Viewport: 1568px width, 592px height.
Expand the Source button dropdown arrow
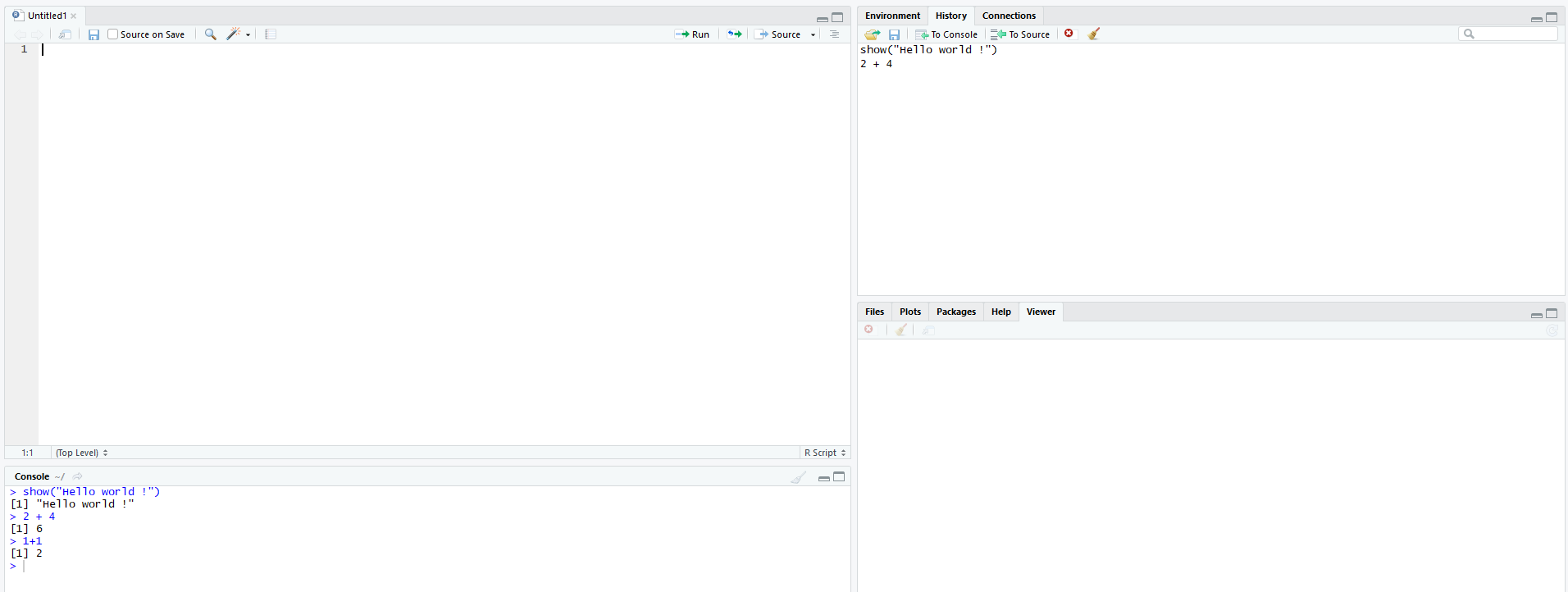[x=814, y=34]
